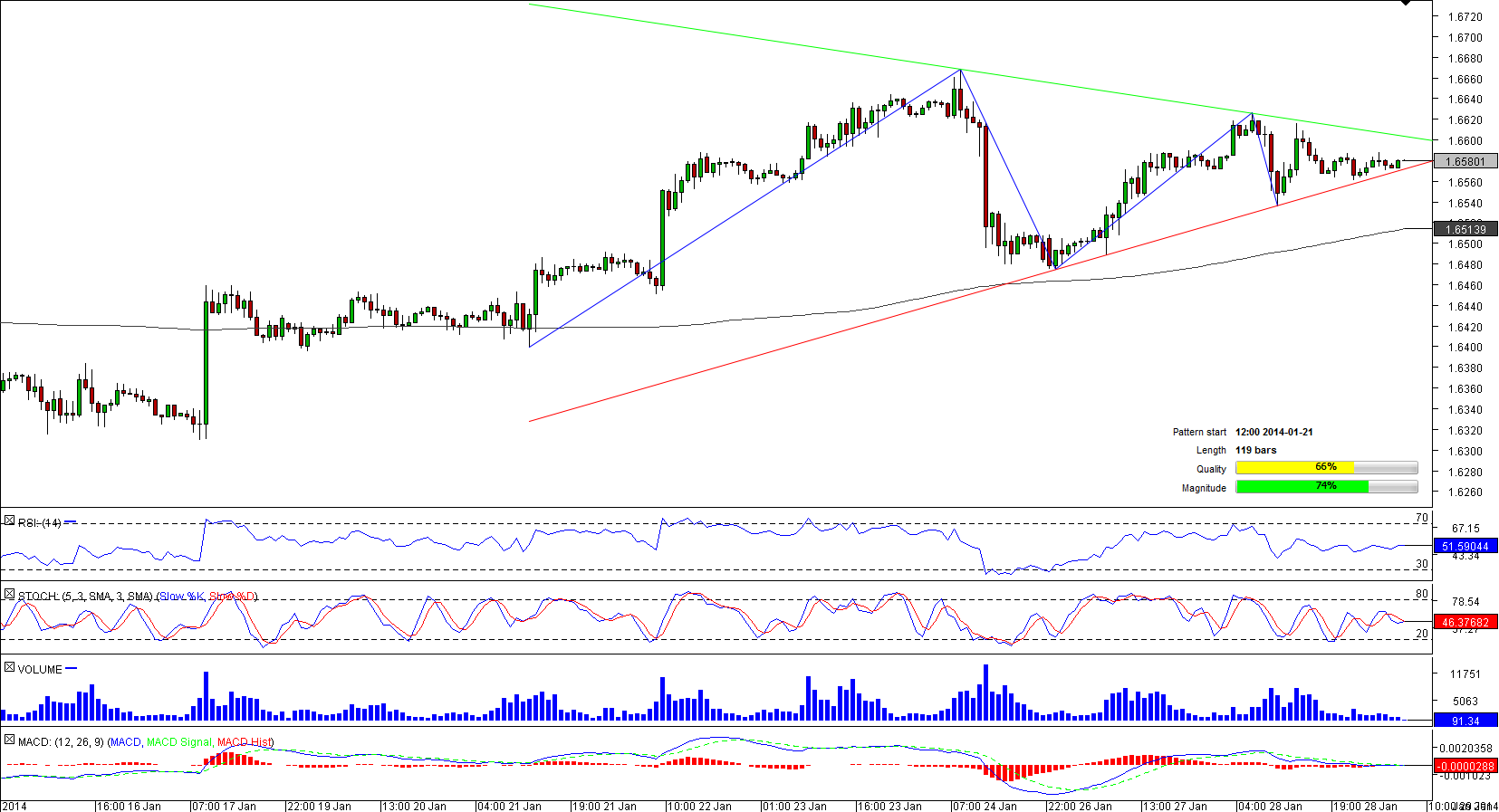Click the RSI value label 51.59044

(1465, 547)
